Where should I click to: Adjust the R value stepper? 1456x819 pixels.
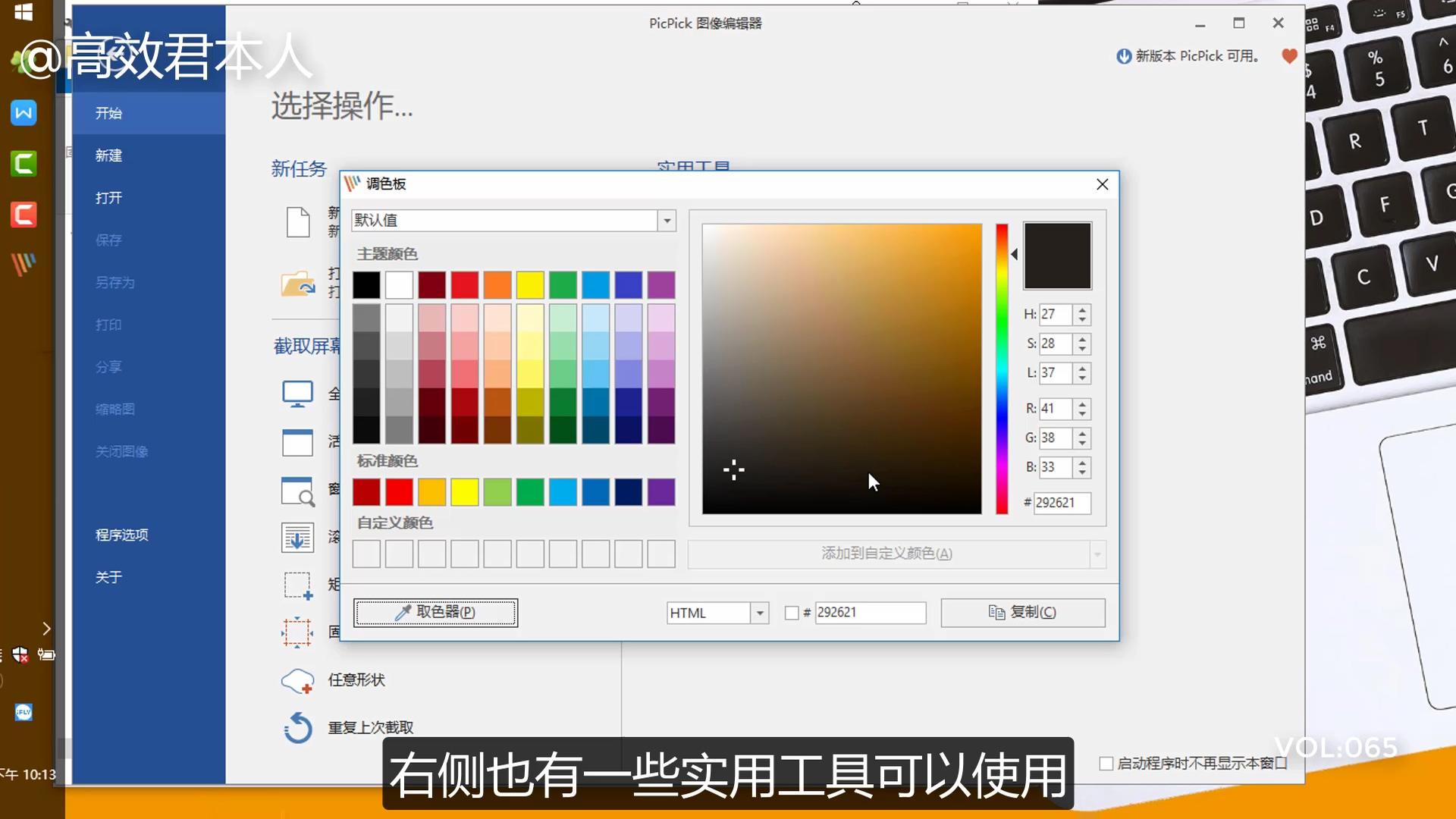pos(1082,409)
